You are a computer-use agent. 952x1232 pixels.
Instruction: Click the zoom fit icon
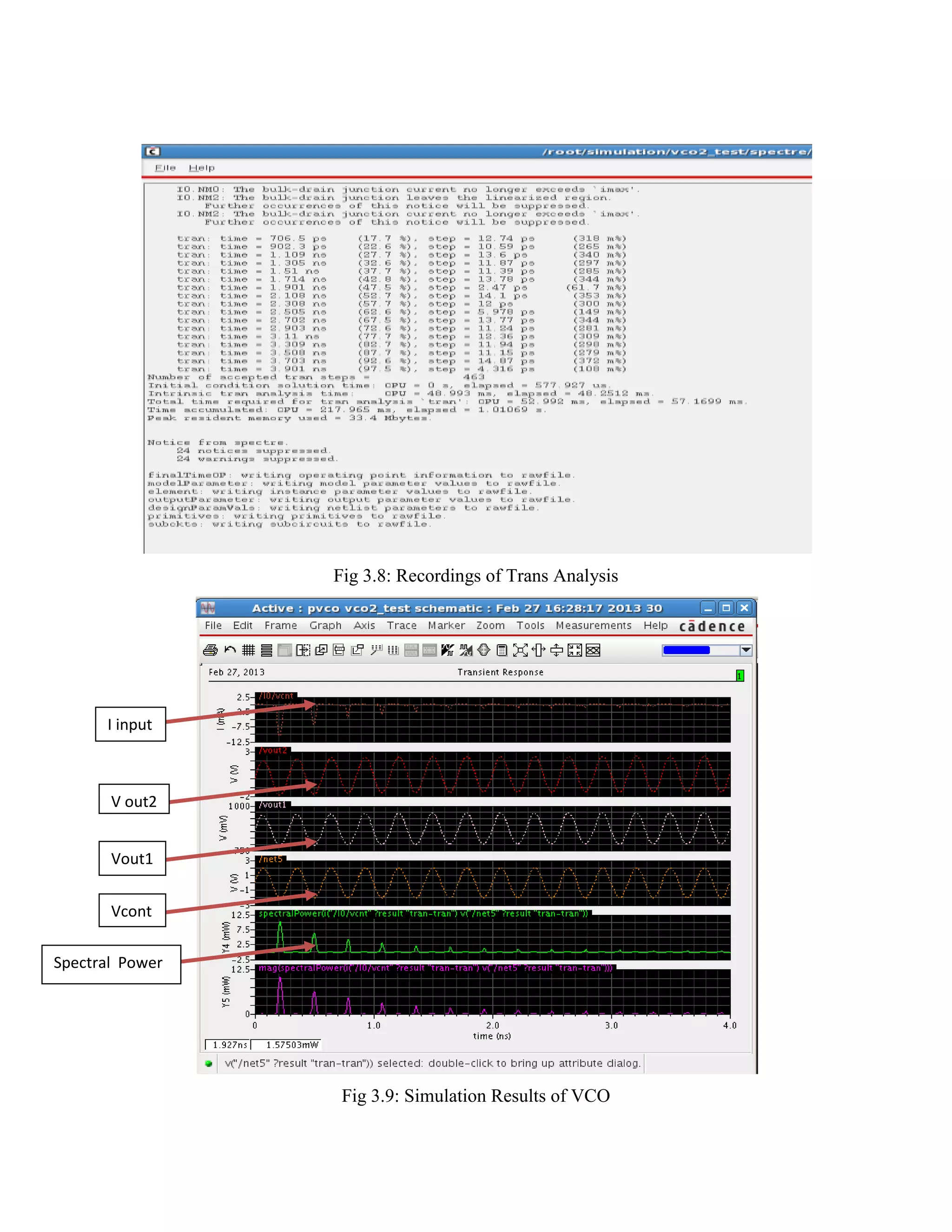[x=520, y=650]
